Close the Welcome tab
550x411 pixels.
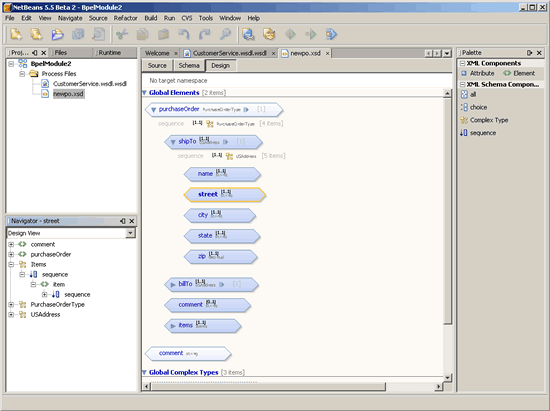click(176, 53)
